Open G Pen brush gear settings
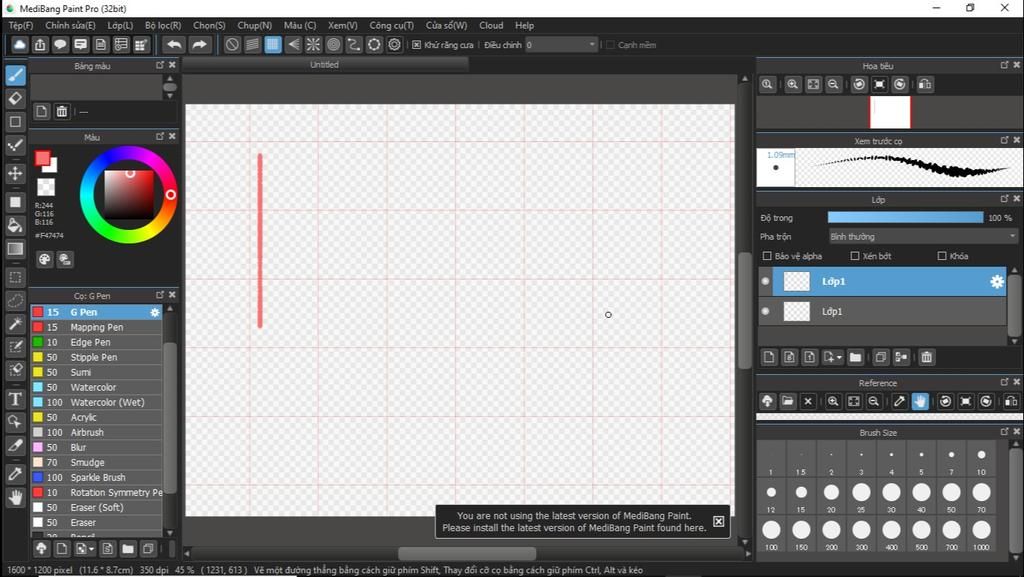The height and width of the screenshot is (577, 1024). click(x=155, y=312)
